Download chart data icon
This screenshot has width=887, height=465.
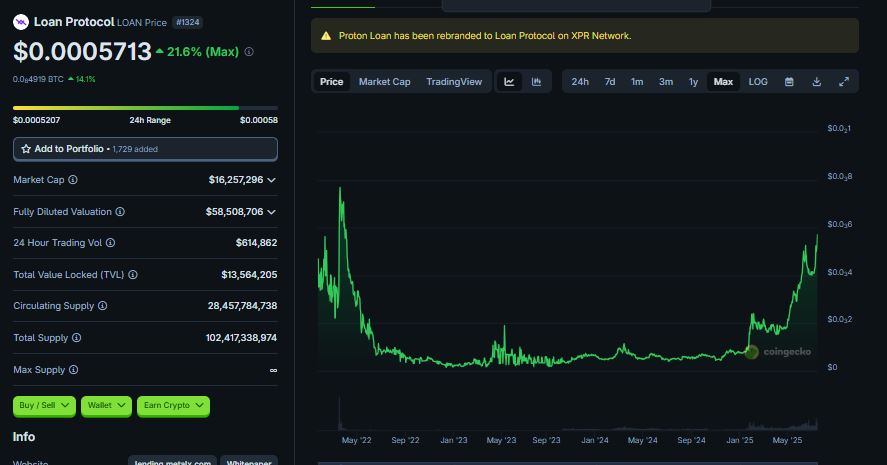coord(816,81)
